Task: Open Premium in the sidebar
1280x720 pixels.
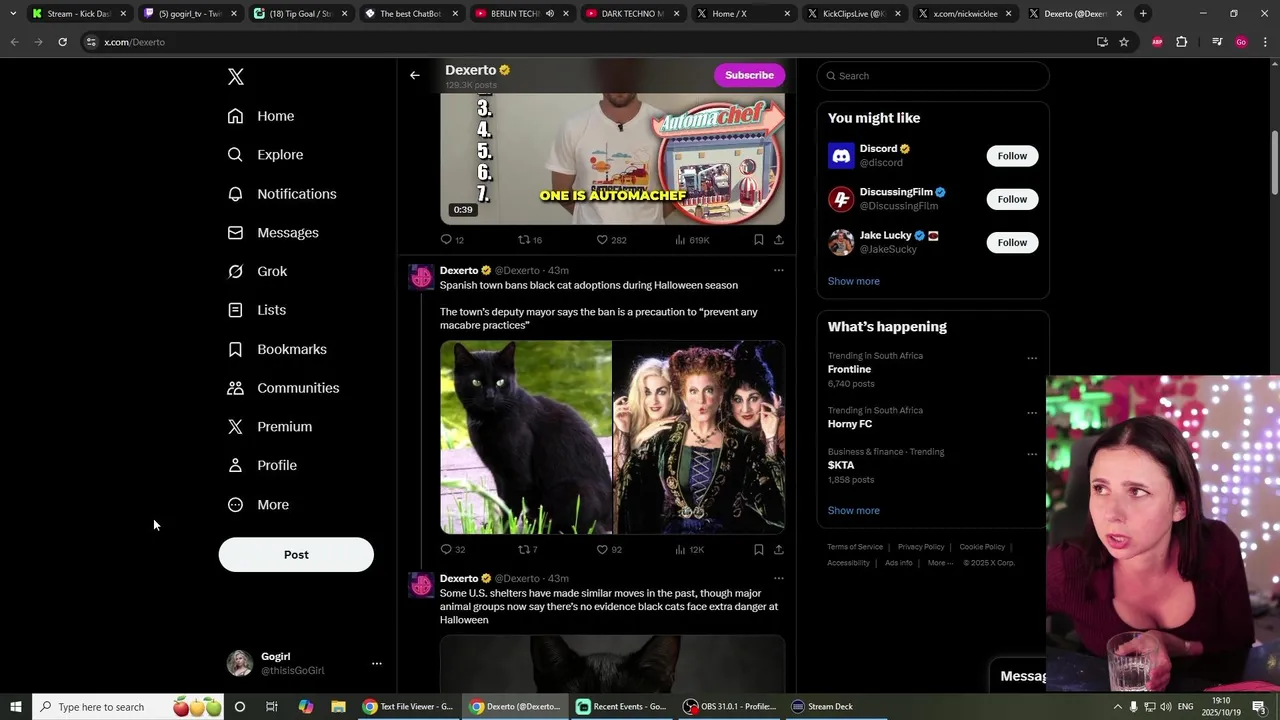Action: point(270,427)
